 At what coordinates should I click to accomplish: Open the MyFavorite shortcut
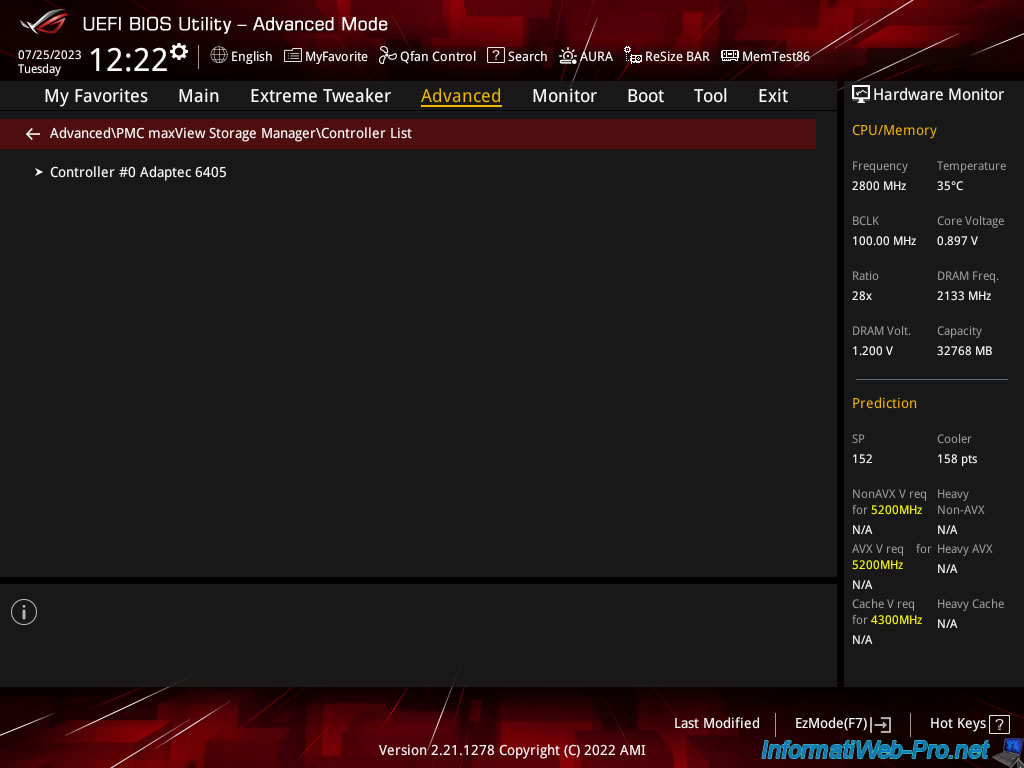point(326,56)
